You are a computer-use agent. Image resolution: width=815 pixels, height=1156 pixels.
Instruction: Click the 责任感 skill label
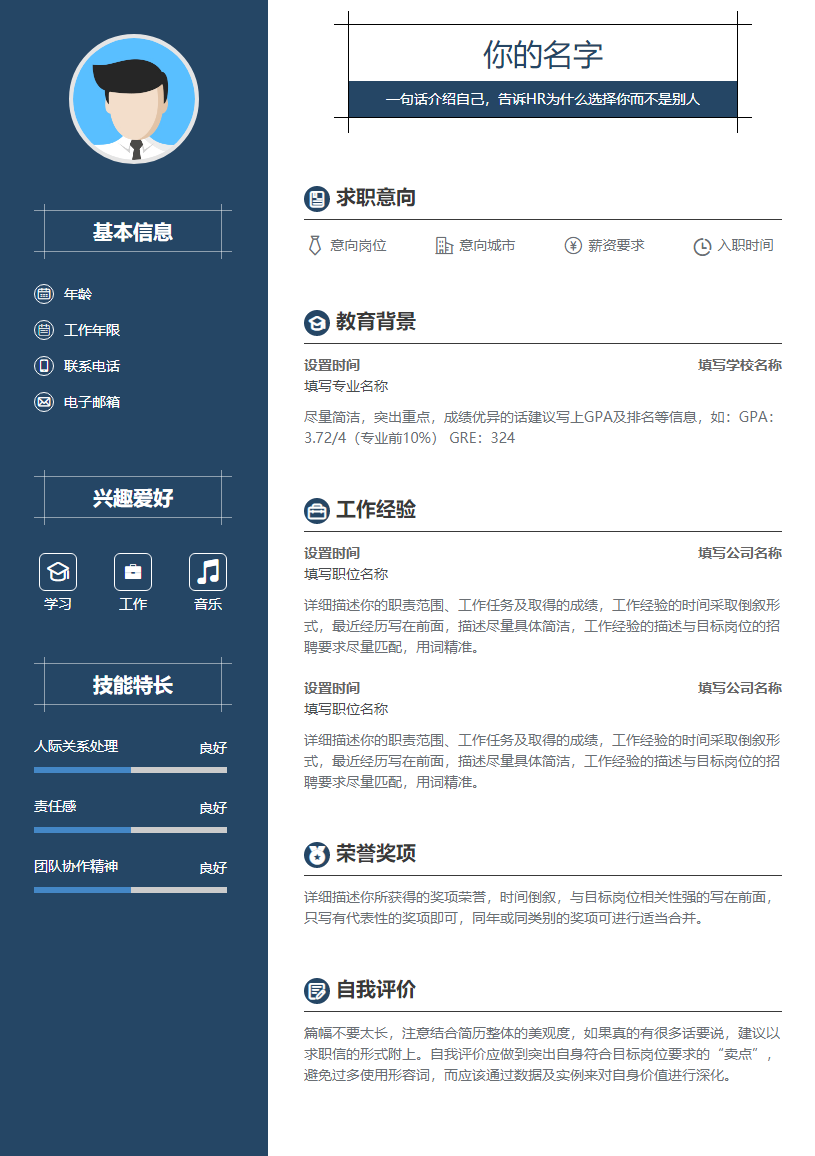pyautogui.click(x=55, y=807)
